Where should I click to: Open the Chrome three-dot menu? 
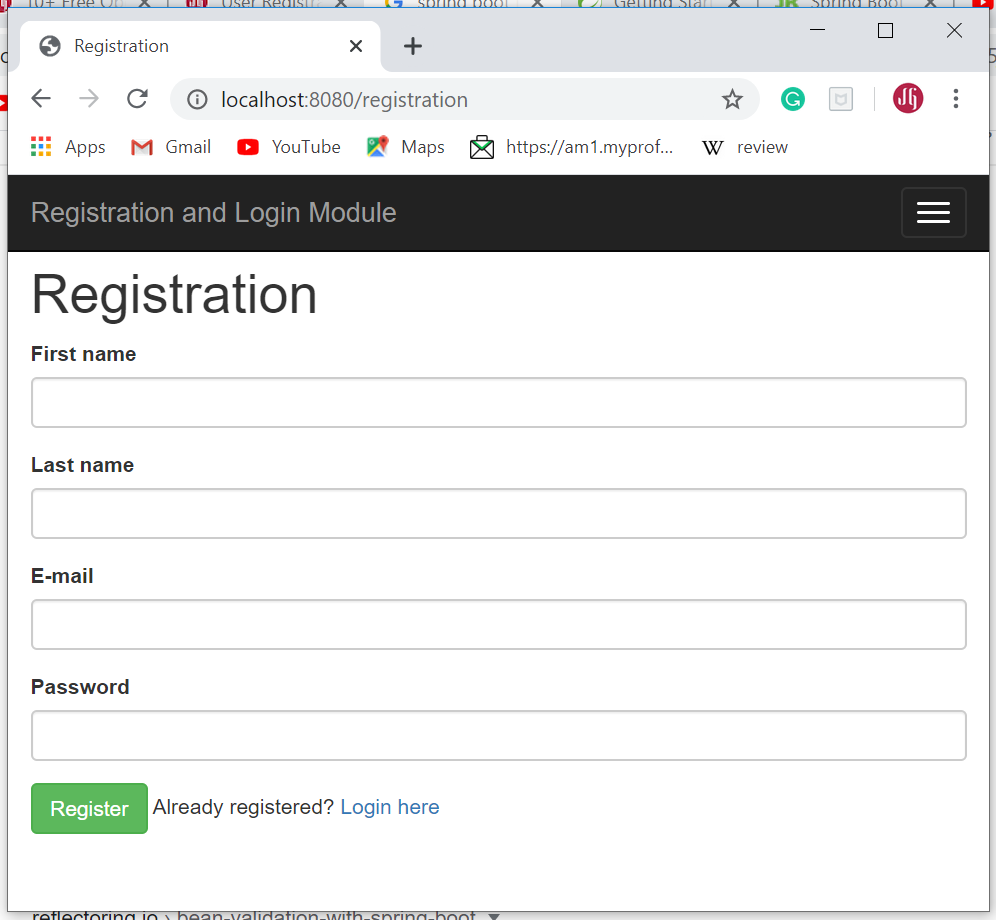(x=955, y=99)
